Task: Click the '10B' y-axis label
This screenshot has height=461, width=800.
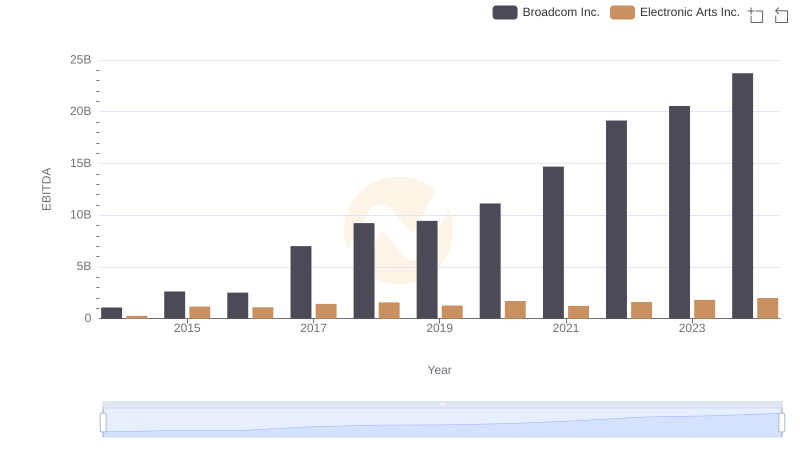Action: click(81, 215)
